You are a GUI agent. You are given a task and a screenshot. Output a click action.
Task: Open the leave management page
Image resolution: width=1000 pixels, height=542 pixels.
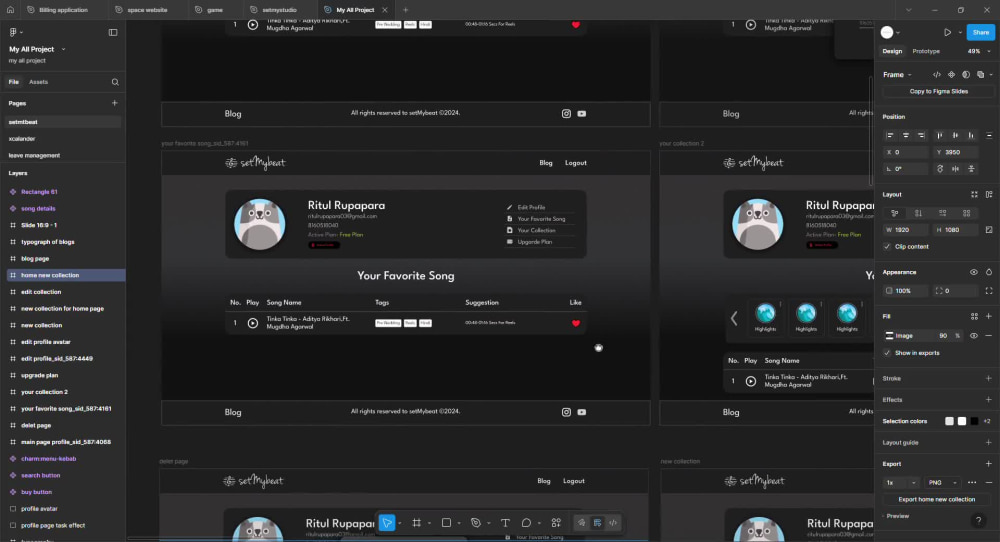34,155
